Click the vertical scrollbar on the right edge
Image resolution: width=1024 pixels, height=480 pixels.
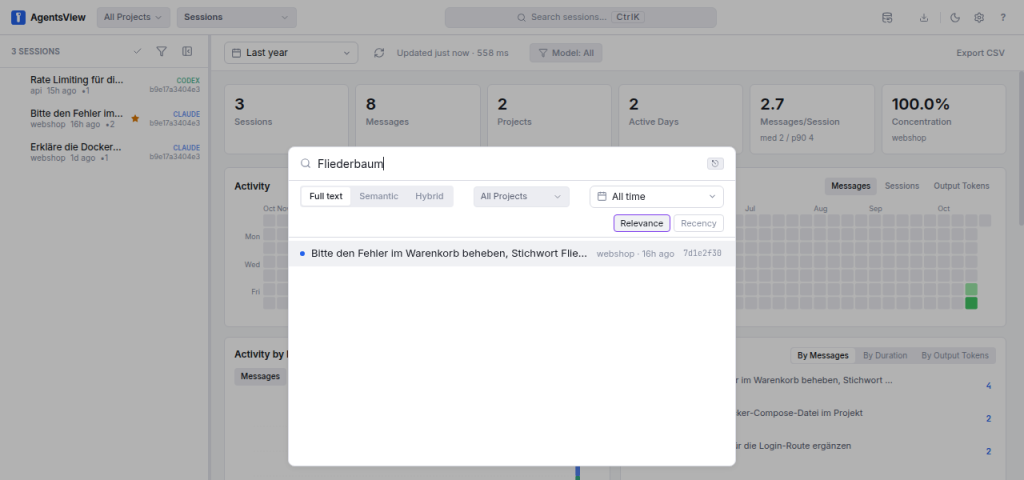(x=1020, y=147)
